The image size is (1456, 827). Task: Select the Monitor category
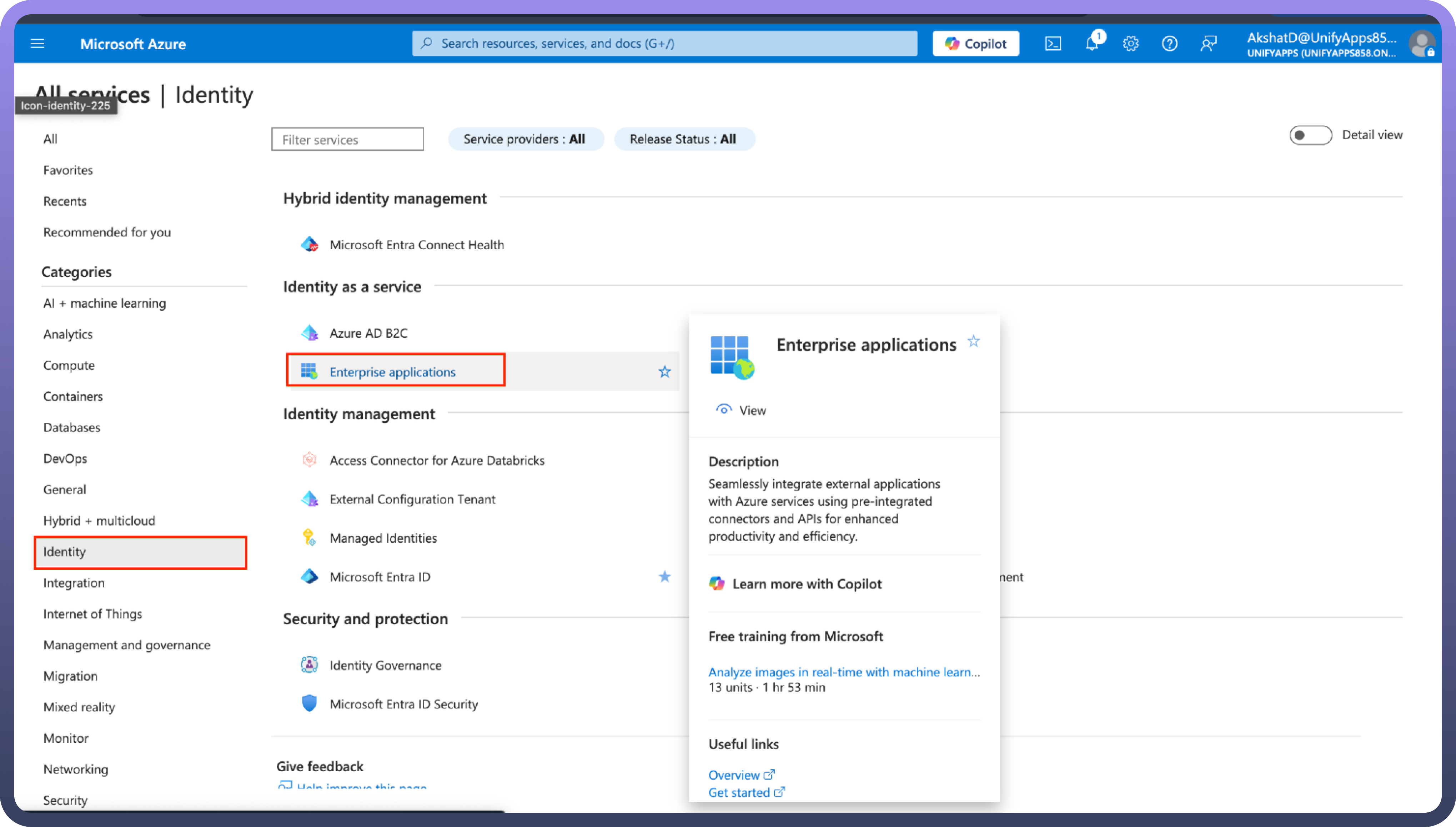click(x=66, y=738)
